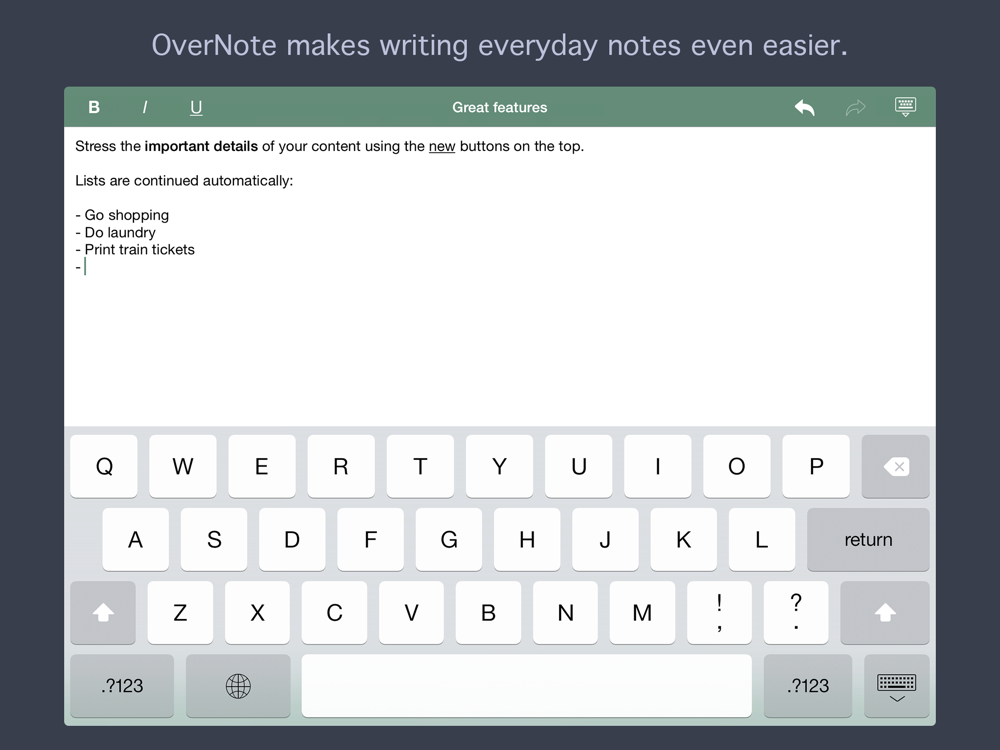Tap the right Shift arrow key
The image size is (1000, 750).
(885, 612)
